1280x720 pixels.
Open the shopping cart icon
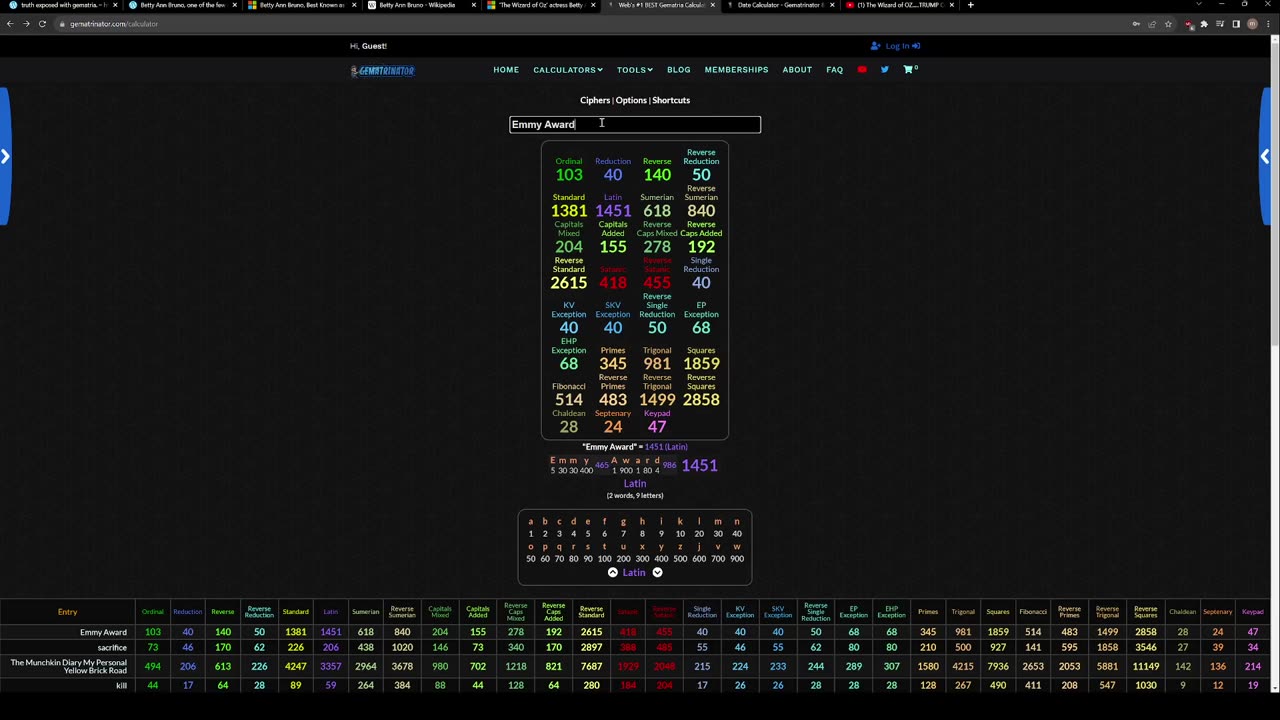pos(909,70)
